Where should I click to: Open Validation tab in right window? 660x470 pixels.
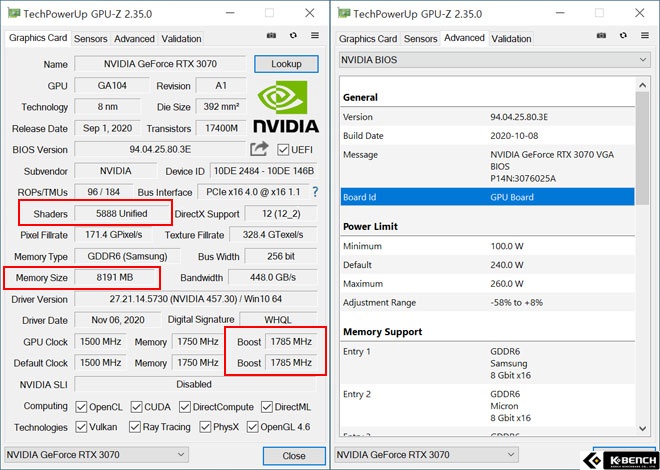tap(511, 39)
